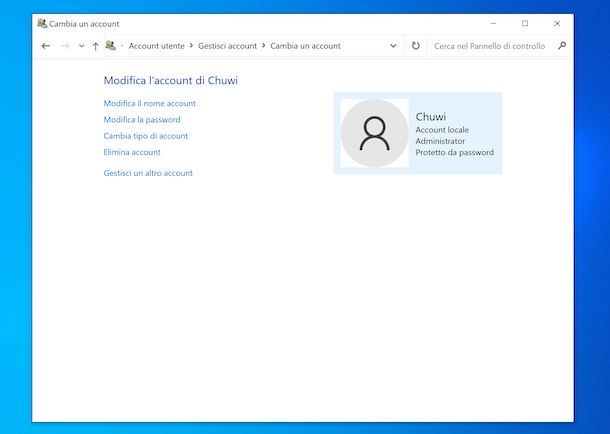
Task: Click the window title bar icon
Action: [42, 23]
